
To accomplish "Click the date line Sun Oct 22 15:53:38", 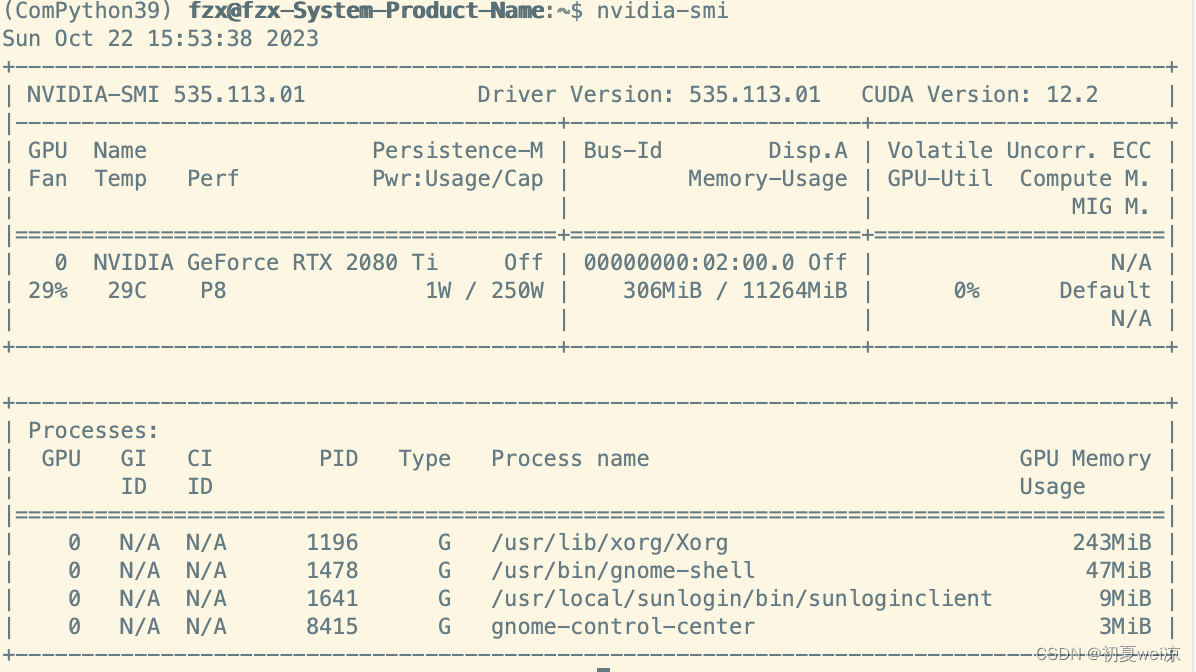I will [x=160, y=38].
